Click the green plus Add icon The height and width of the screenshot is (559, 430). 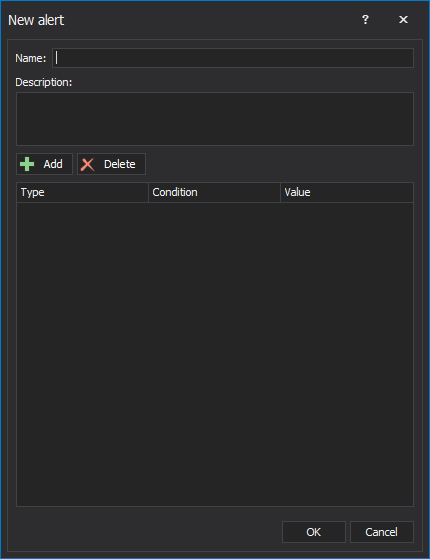(27, 164)
